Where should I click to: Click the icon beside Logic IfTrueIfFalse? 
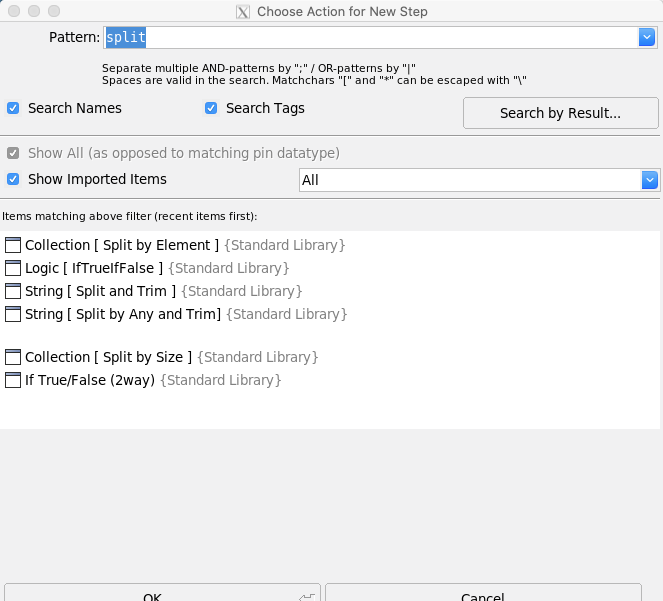pos(13,268)
